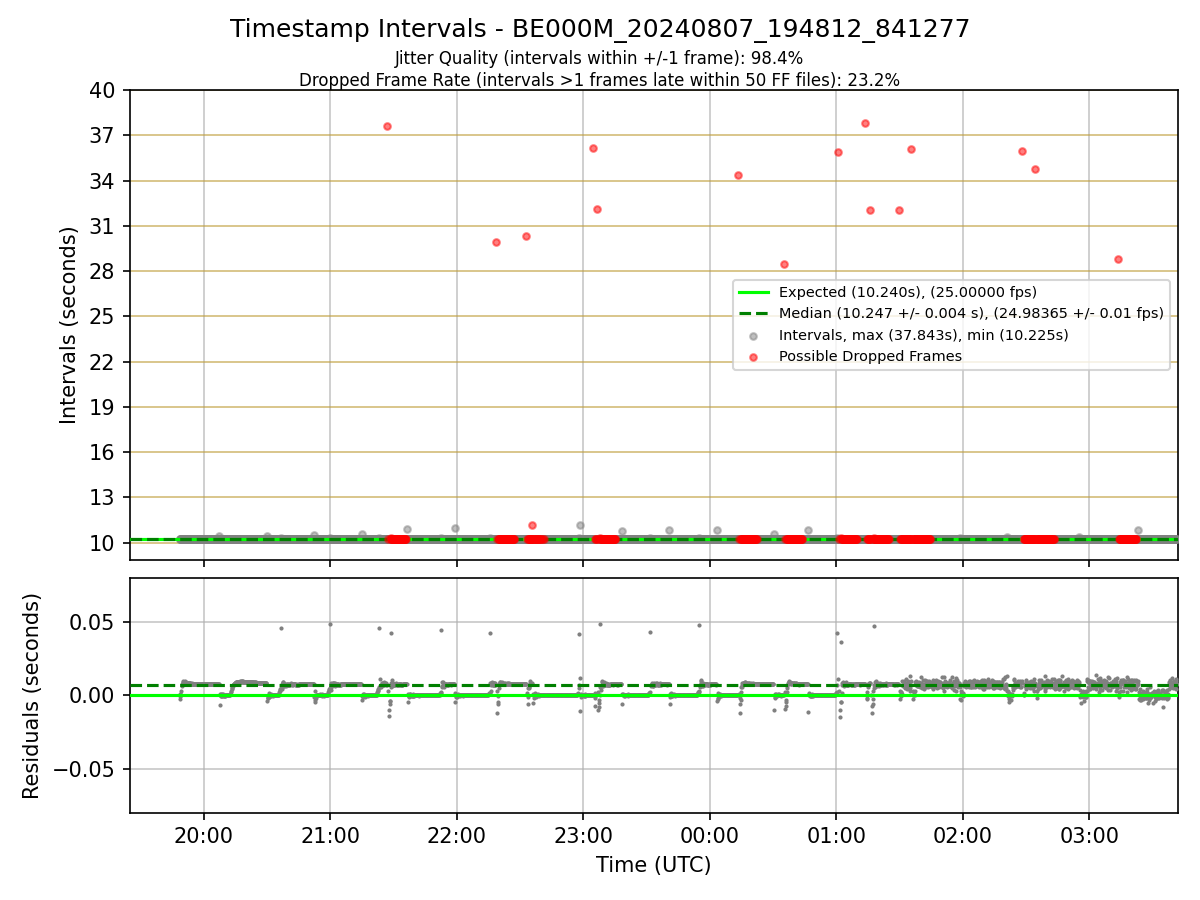Click the "Intervals (seconds)" y-axis label
Viewport: 1200px width, 900px height.
(69, 325)
